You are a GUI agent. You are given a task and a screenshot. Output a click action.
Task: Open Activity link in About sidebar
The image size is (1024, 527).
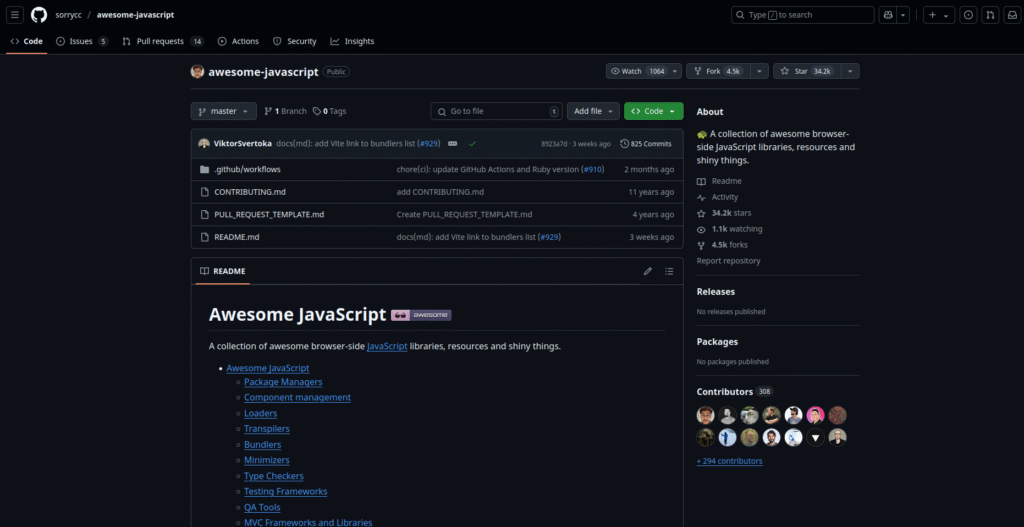(x=717, y=197)
